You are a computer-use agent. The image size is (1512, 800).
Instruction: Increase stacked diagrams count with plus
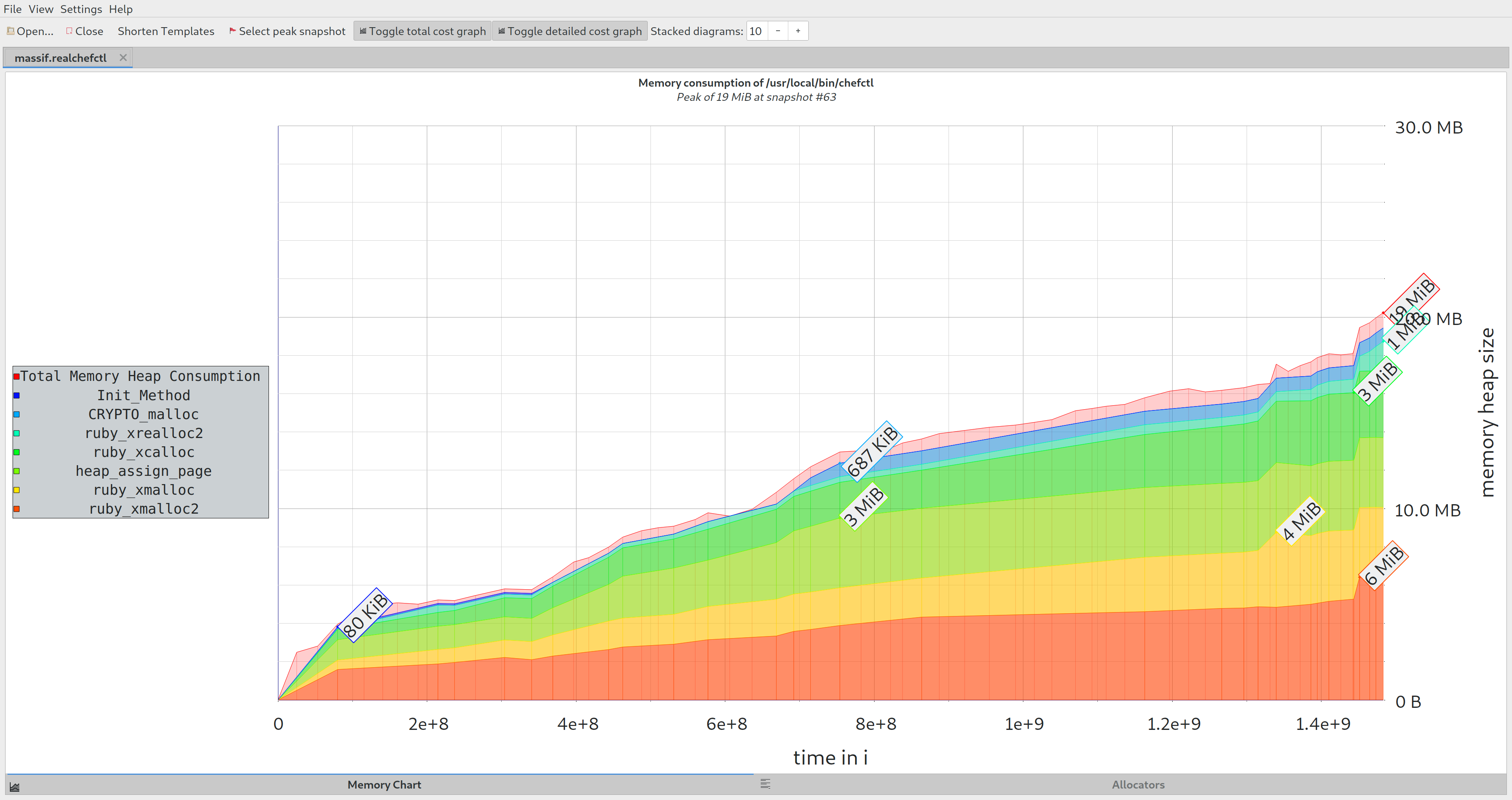point(798,31)
